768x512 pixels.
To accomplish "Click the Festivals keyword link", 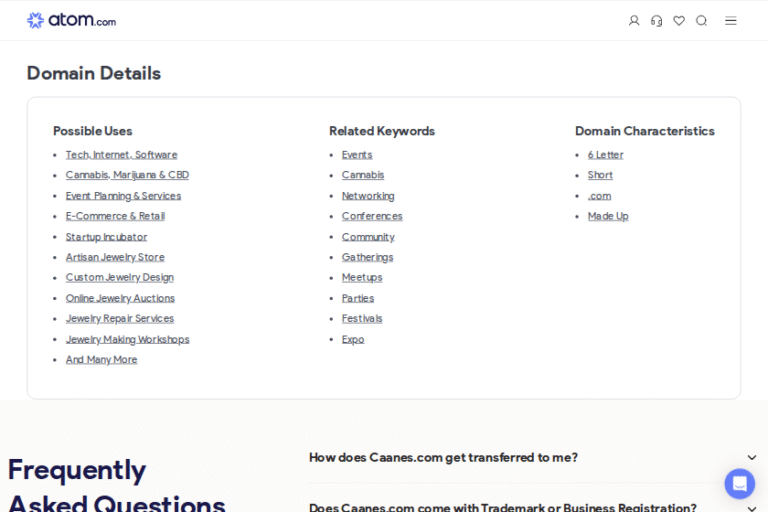I will [362, 319].
